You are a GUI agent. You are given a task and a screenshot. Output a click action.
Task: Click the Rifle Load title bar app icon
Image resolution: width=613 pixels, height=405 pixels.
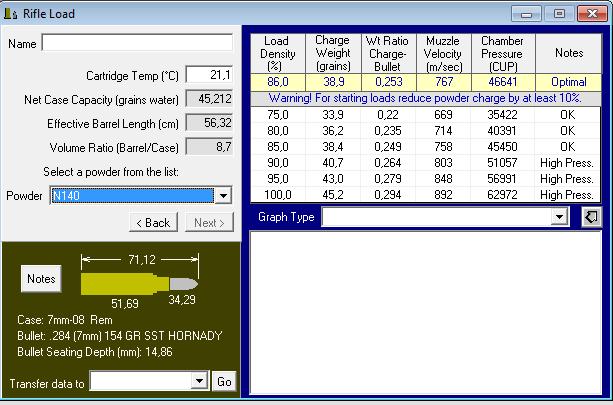[12, 14]
